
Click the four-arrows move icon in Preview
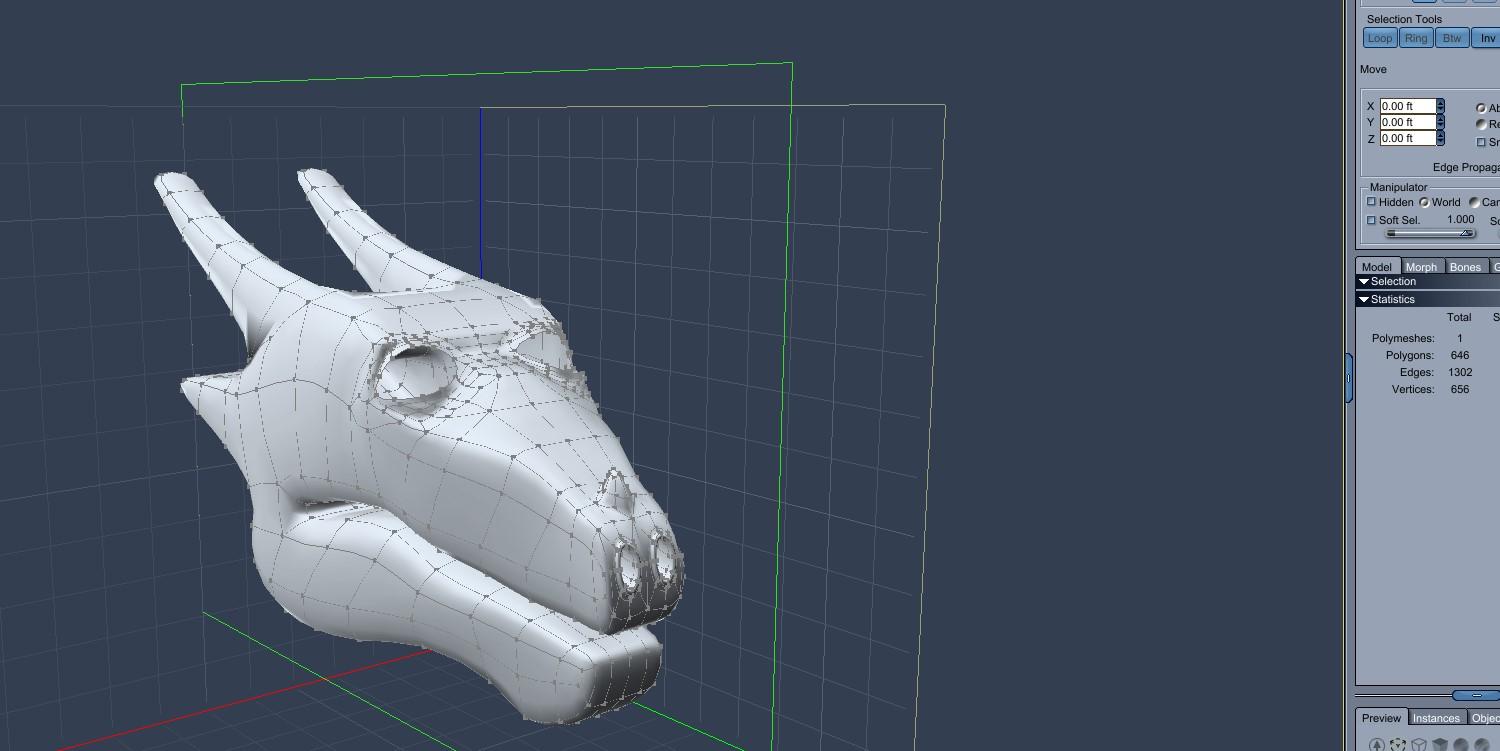click(x=1398, y=745)
